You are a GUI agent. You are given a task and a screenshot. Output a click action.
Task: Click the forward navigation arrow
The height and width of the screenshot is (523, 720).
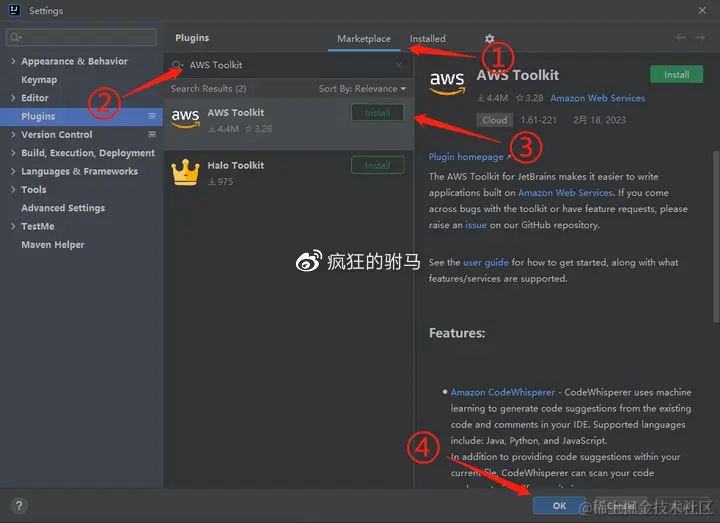[x=700, y=38]
